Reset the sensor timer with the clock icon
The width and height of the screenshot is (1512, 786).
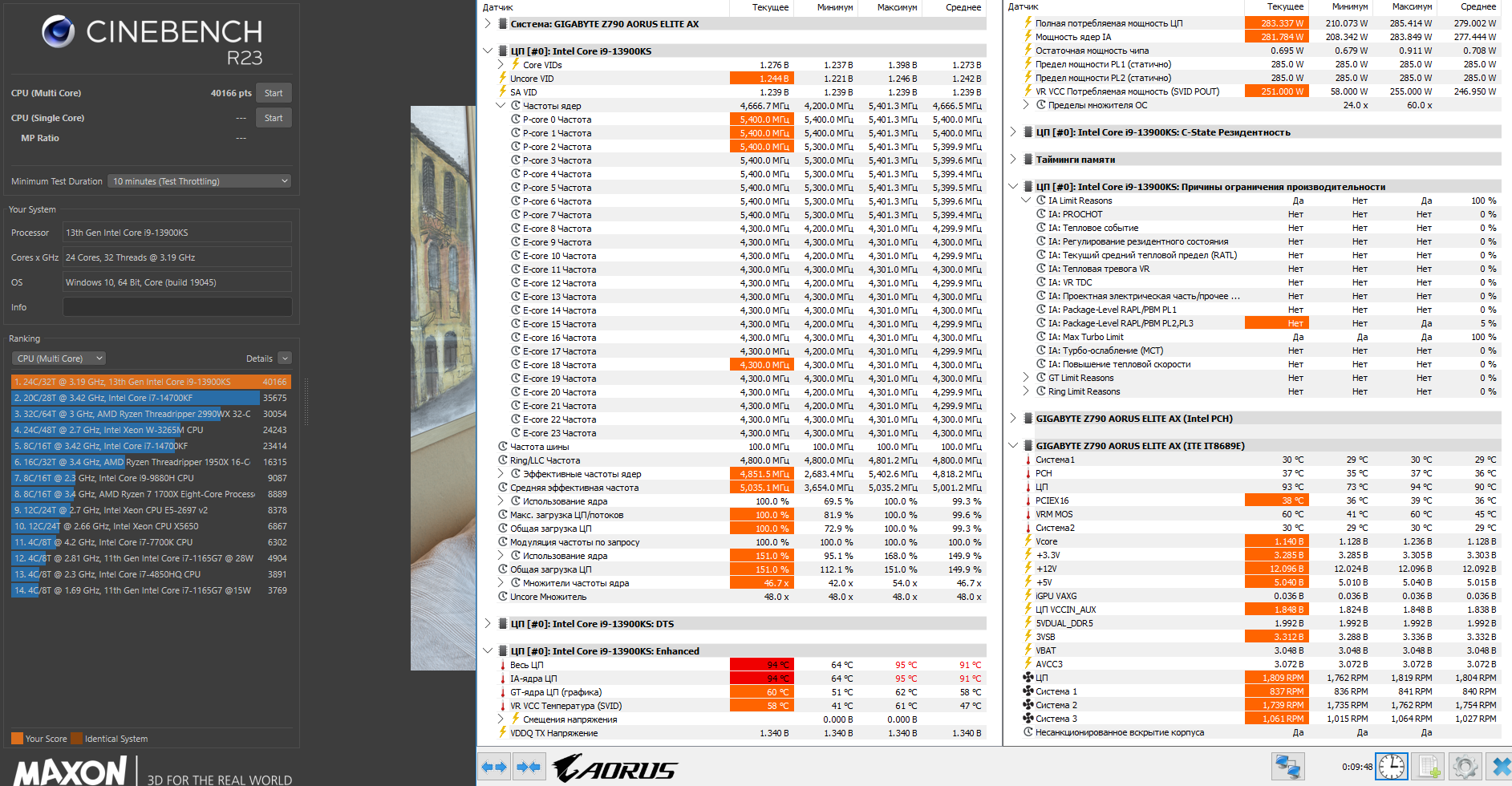[1392, 767]
